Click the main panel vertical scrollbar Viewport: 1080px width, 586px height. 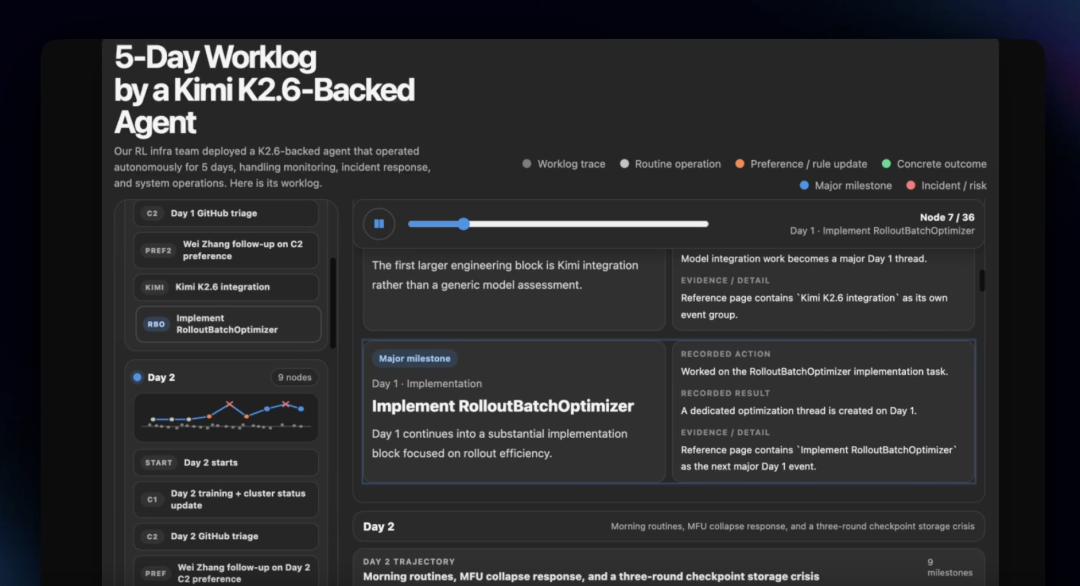coord(982,281)
